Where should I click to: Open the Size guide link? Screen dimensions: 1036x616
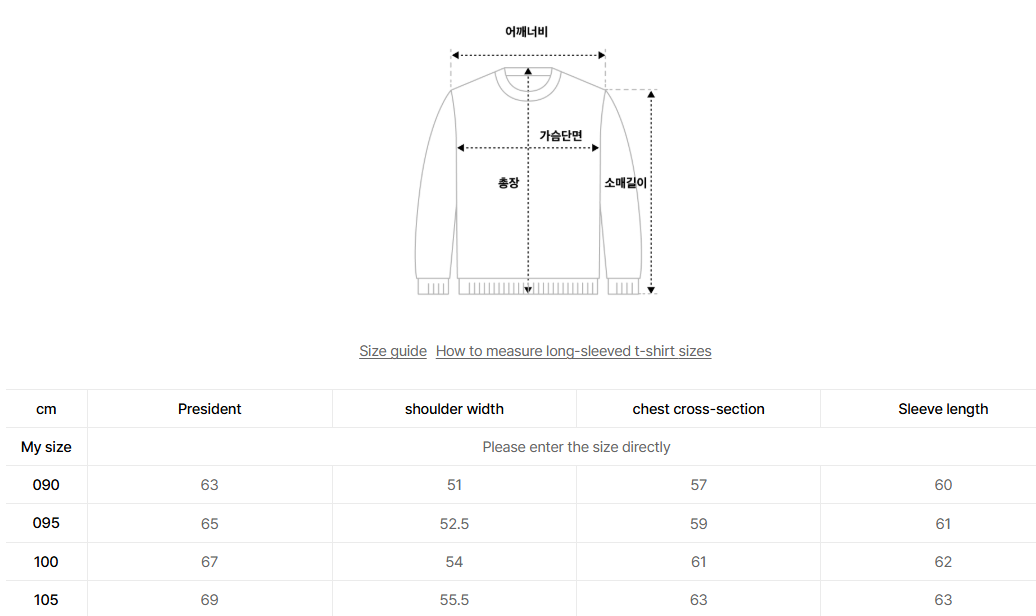pyautogui.click(x=393, y=351)
